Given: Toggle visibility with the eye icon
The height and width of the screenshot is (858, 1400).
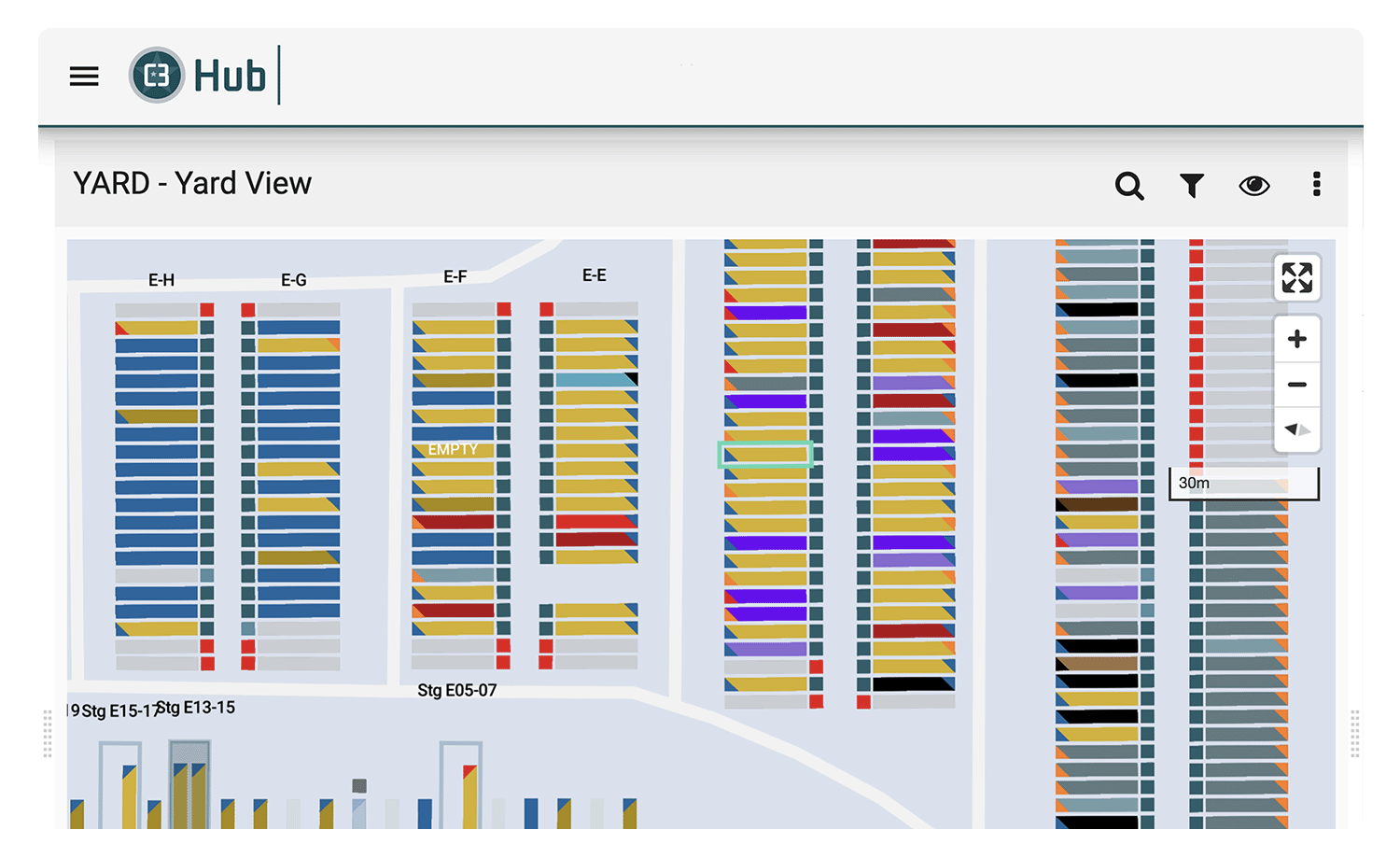Looking at the screenshot, I should tap(1254, 185).
